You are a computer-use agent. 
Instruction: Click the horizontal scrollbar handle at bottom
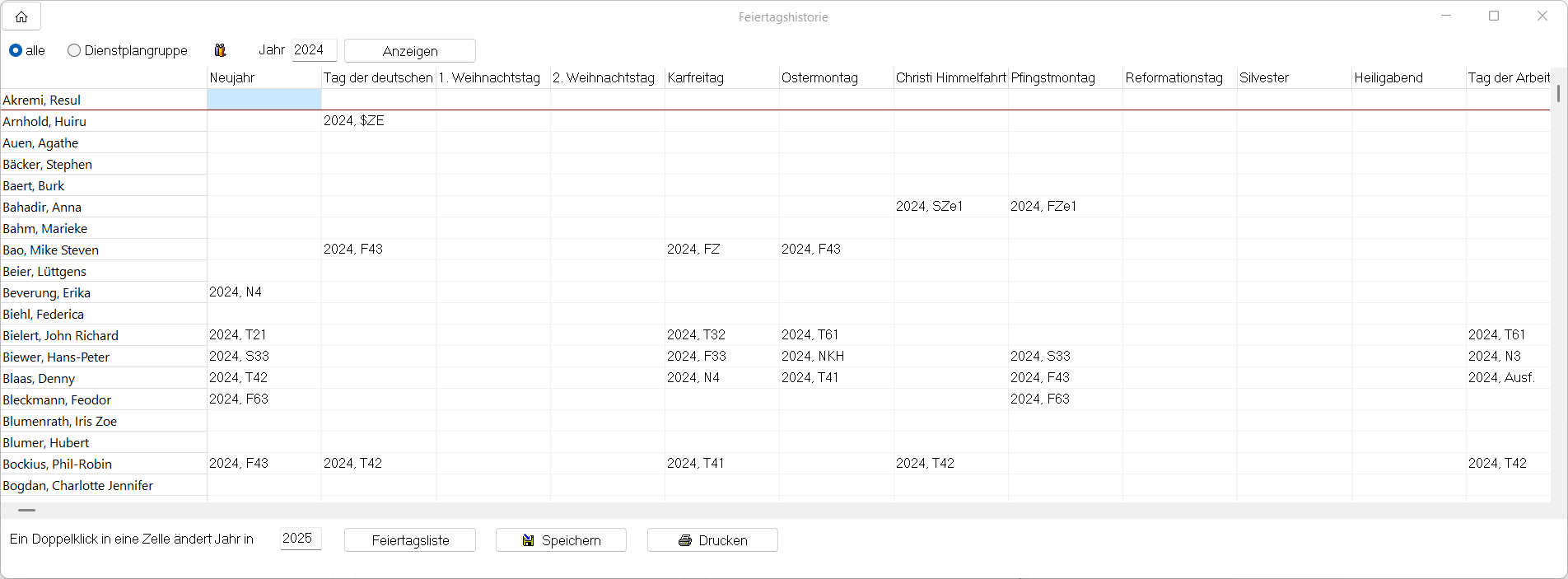point(26,511)
